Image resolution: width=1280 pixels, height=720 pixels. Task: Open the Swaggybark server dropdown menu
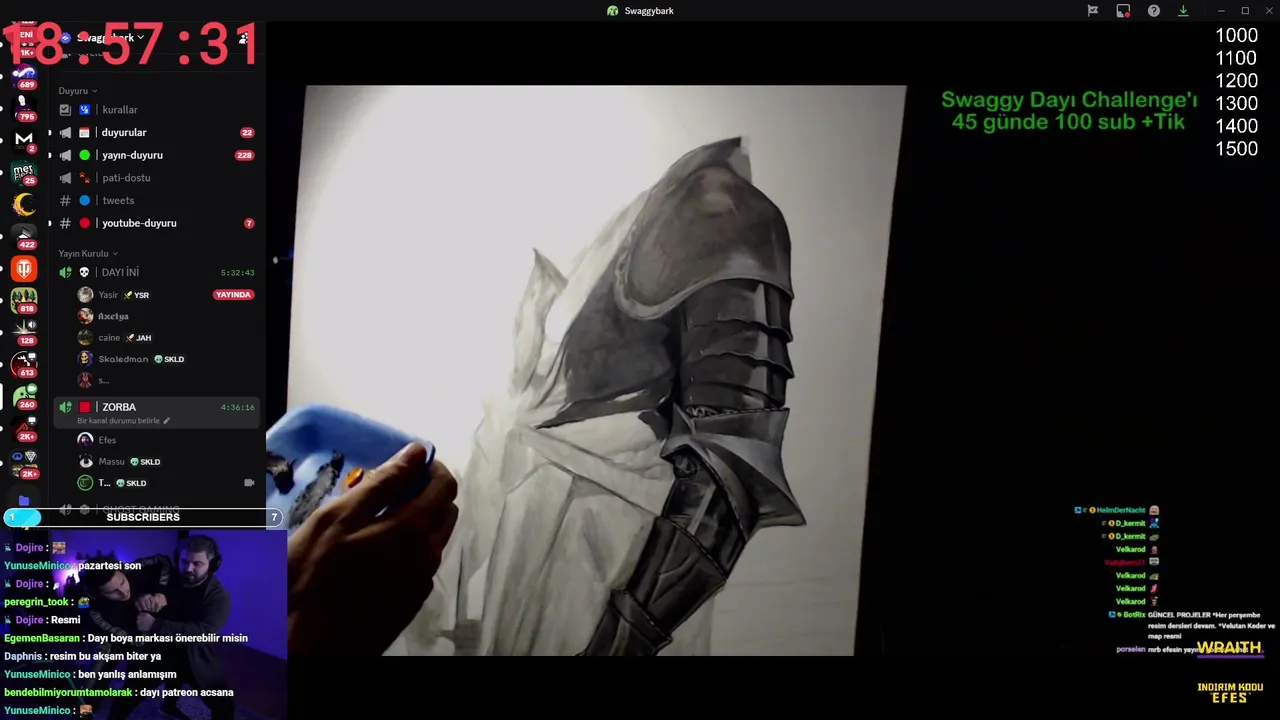coord(110,38)
